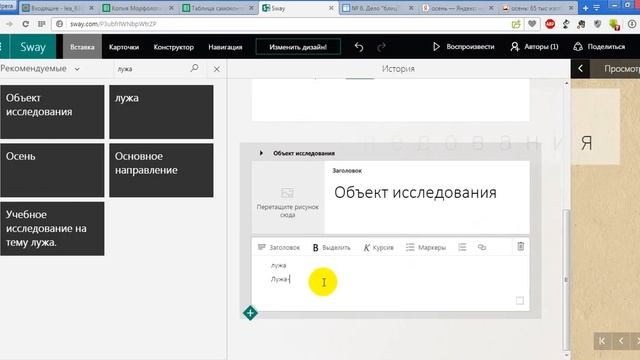Screen dimensions: 640x360
Task: Select the лужа suggestion tile
Action: pyautogui.click(x=161, y=112)
